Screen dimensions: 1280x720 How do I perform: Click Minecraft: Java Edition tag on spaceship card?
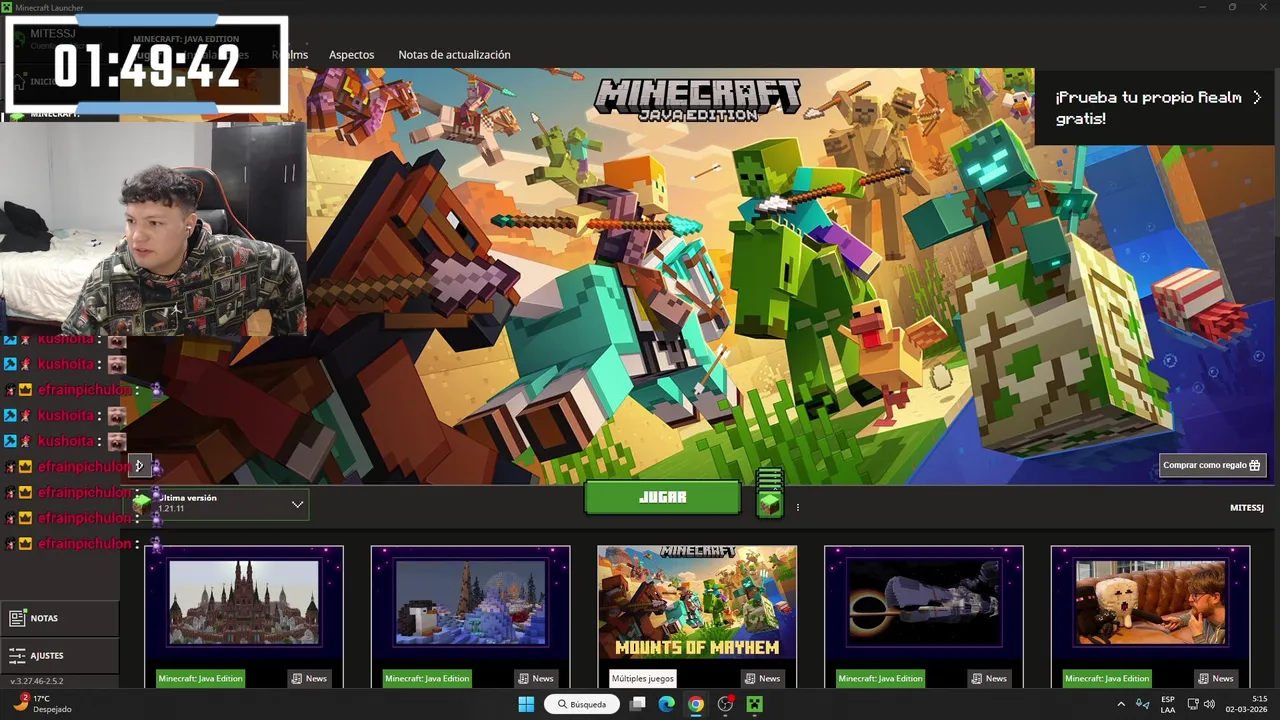[880, 678]
